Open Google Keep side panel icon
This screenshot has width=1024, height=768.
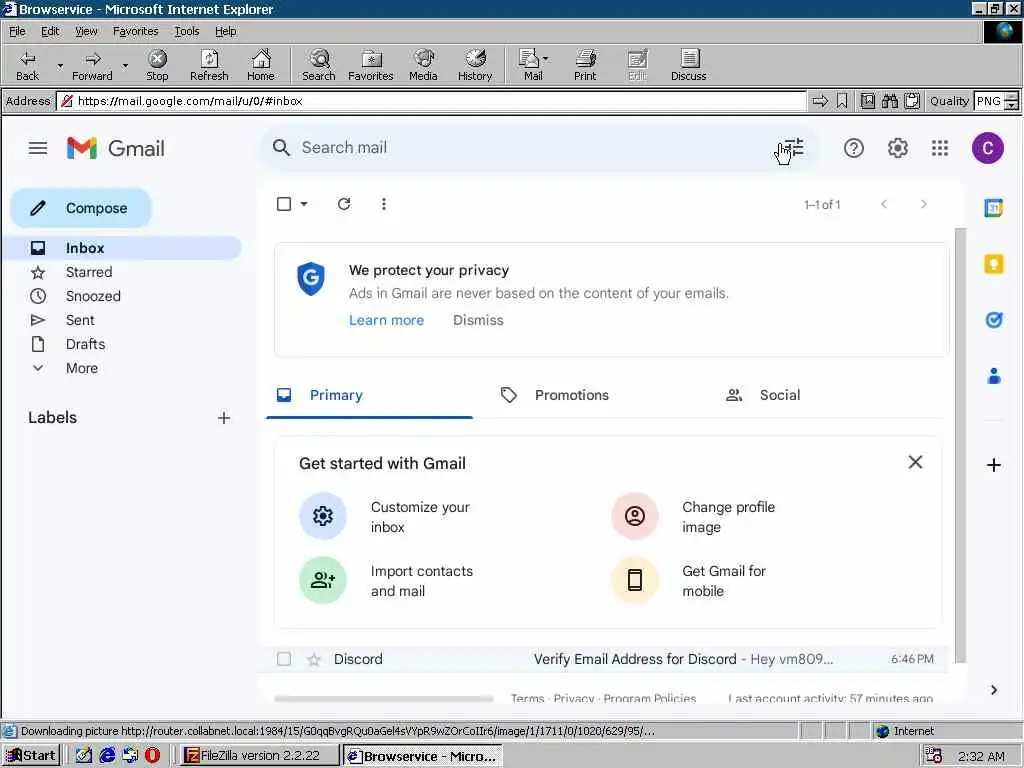point(993,264)
